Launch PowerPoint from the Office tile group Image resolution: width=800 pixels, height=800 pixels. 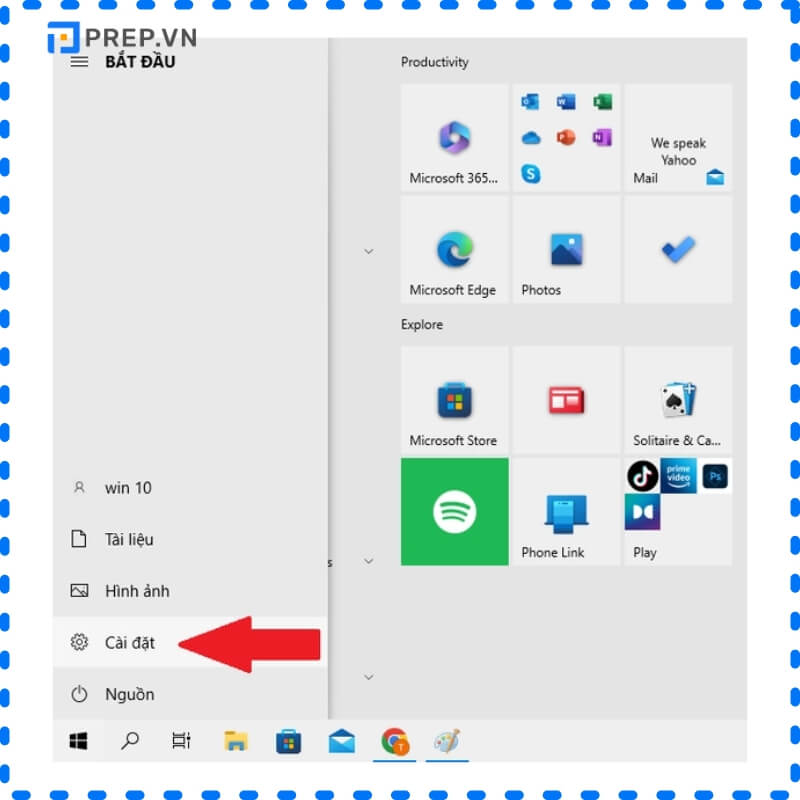click(566, 137)
